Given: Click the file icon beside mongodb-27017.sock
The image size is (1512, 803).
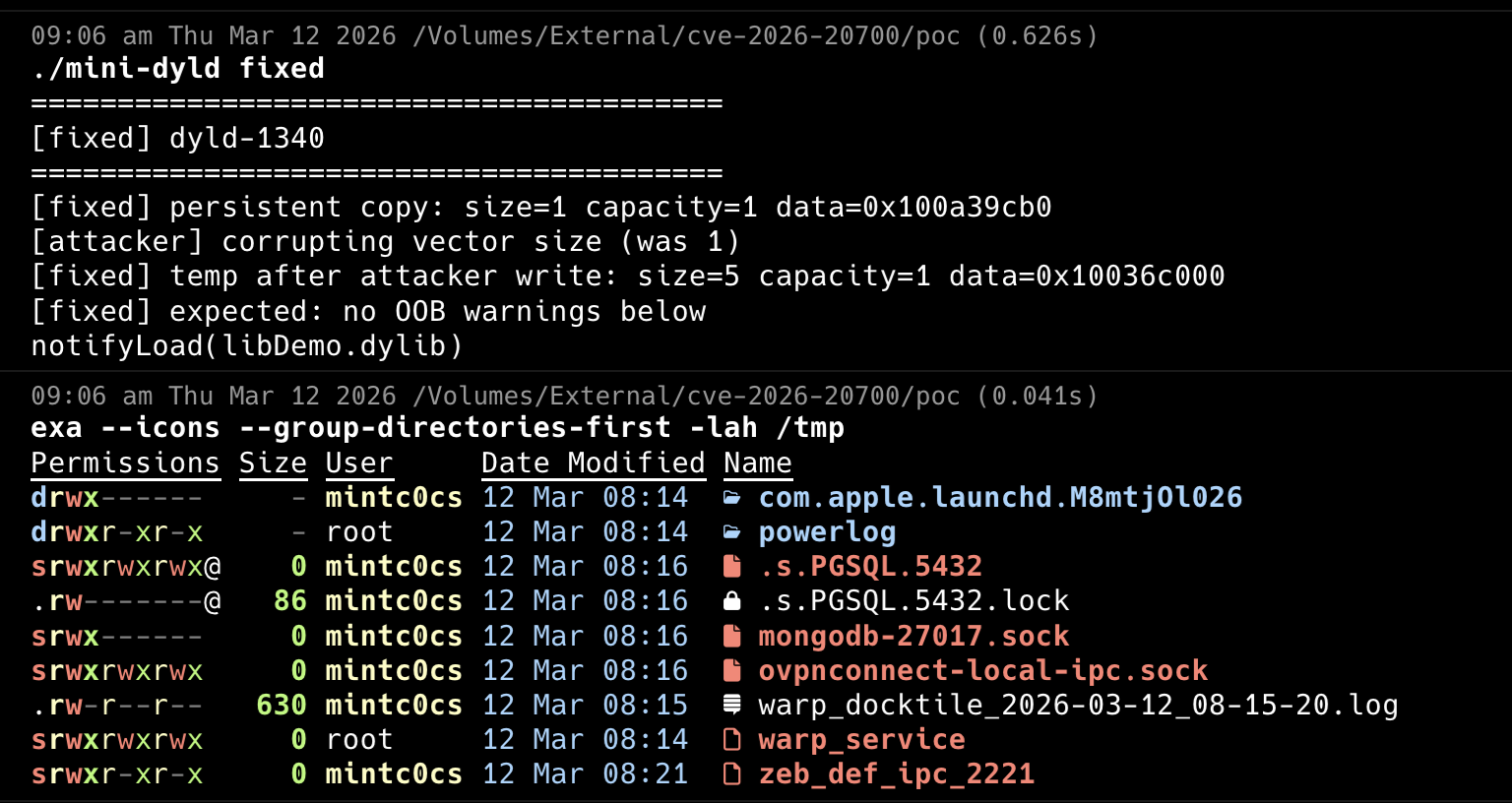Looking at the screenshot, I should pyautogui.click(x=732, y=637).
